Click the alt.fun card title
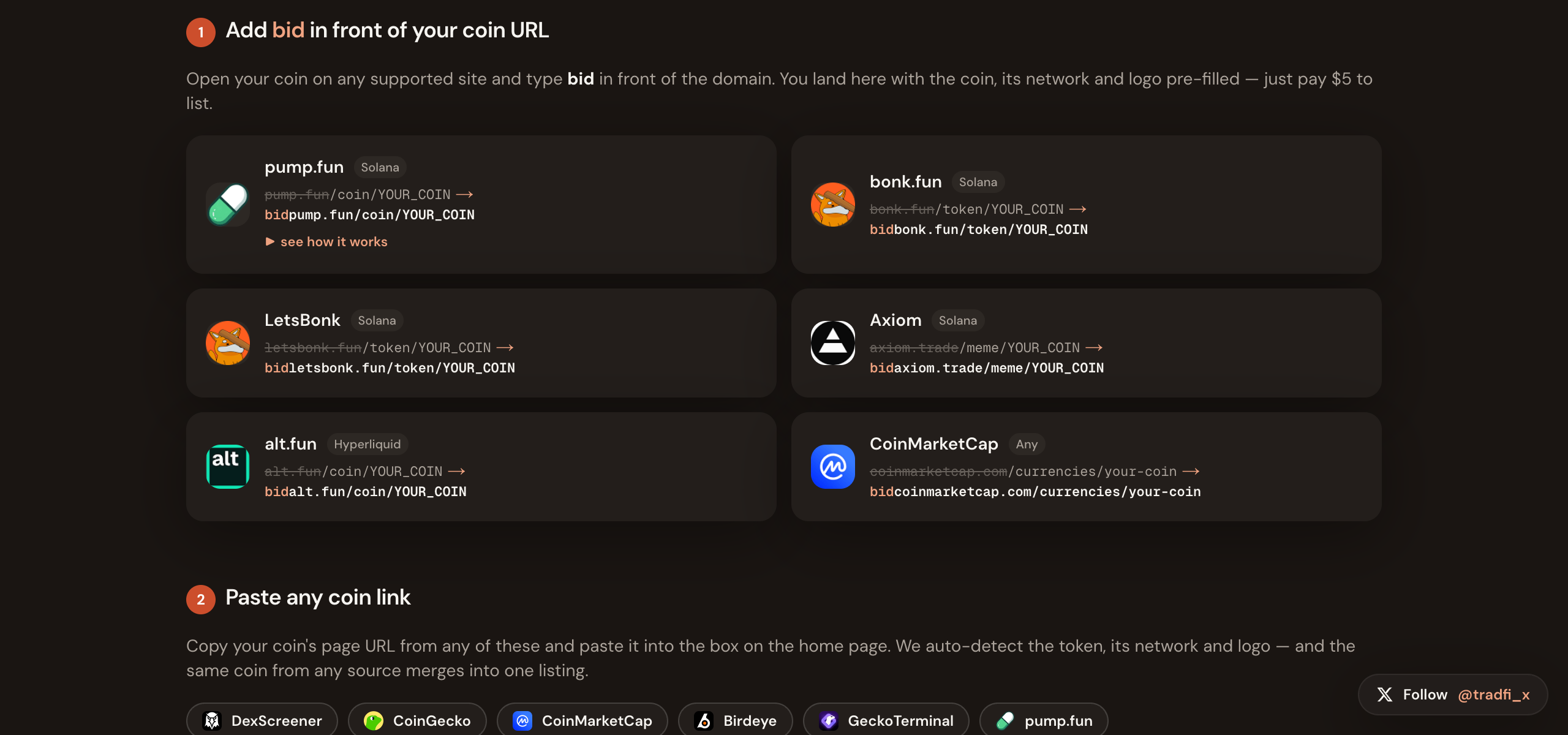 click(x=290, y=444)
